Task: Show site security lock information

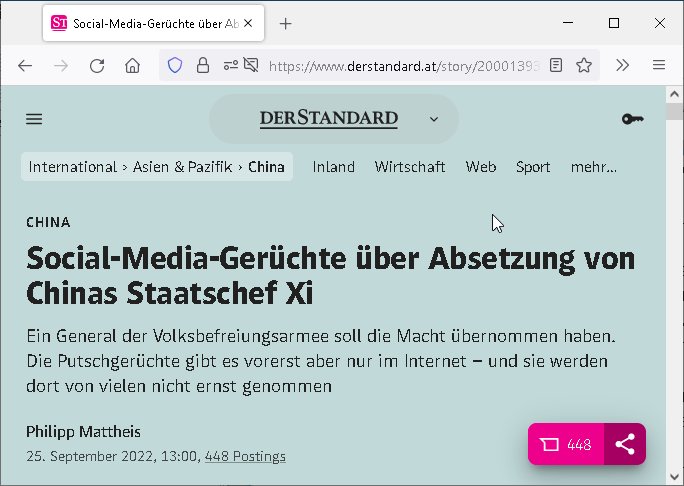Action: pyautogui.click(x=203, y=65)
